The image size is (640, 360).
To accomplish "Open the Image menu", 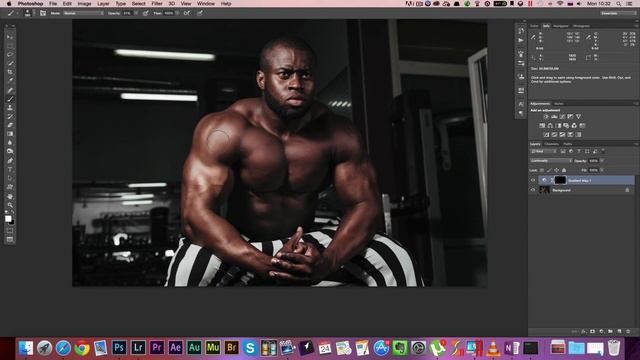I will coord(84,4).
